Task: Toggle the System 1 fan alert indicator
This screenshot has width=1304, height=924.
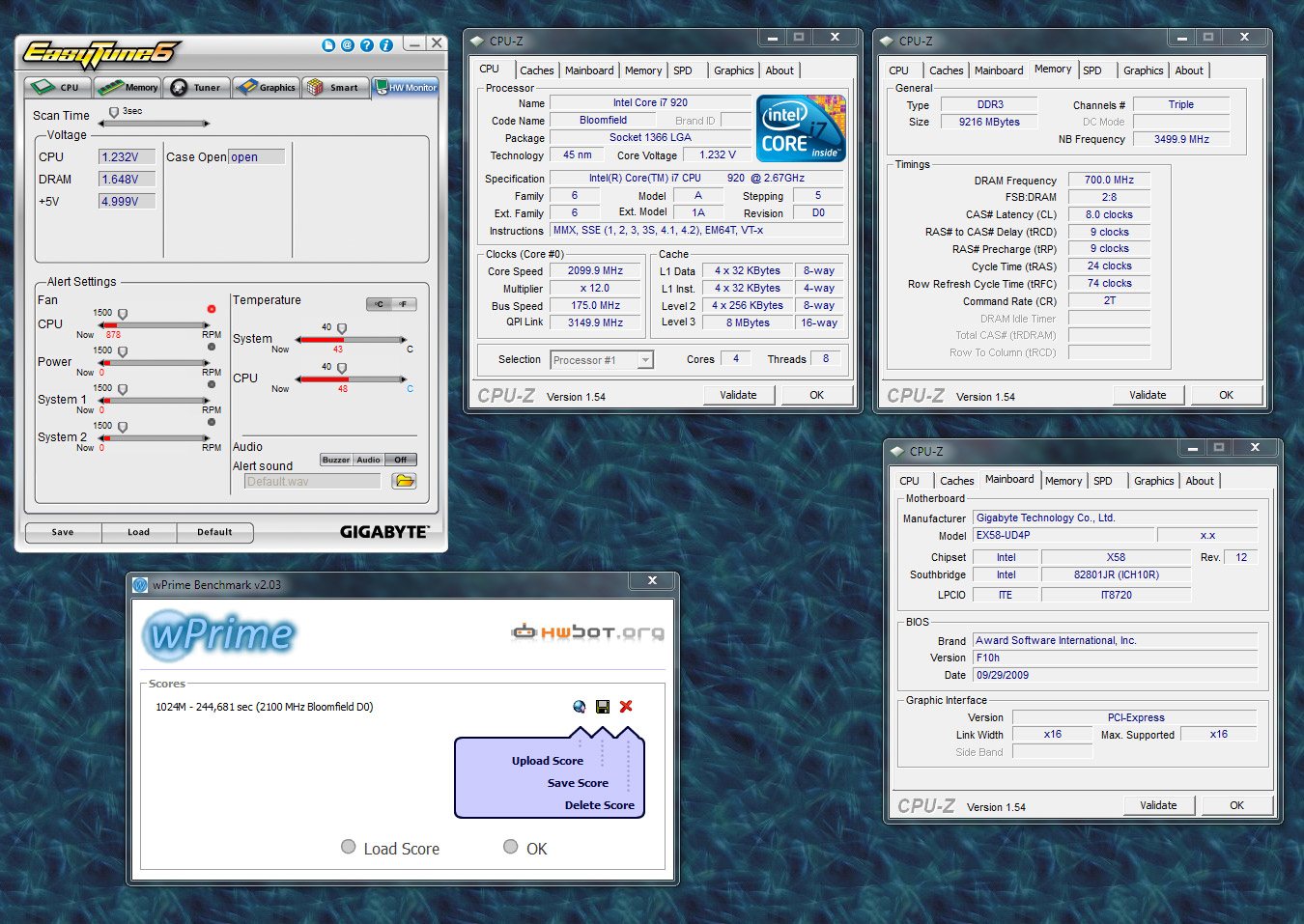Action: (x=212, y=384)
